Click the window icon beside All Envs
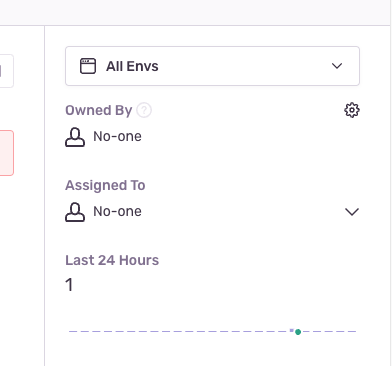Screen dimensions: 392x366 pyautogui.click(x=88, y=66)
